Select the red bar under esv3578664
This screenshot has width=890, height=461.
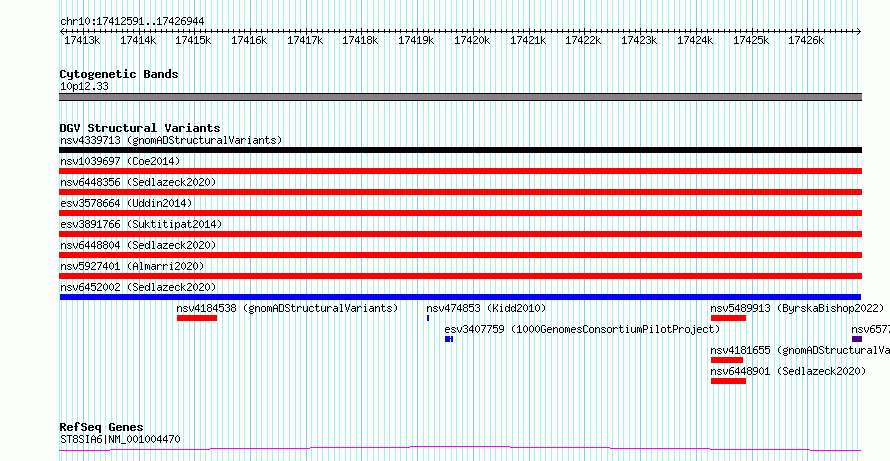(460, 213)
